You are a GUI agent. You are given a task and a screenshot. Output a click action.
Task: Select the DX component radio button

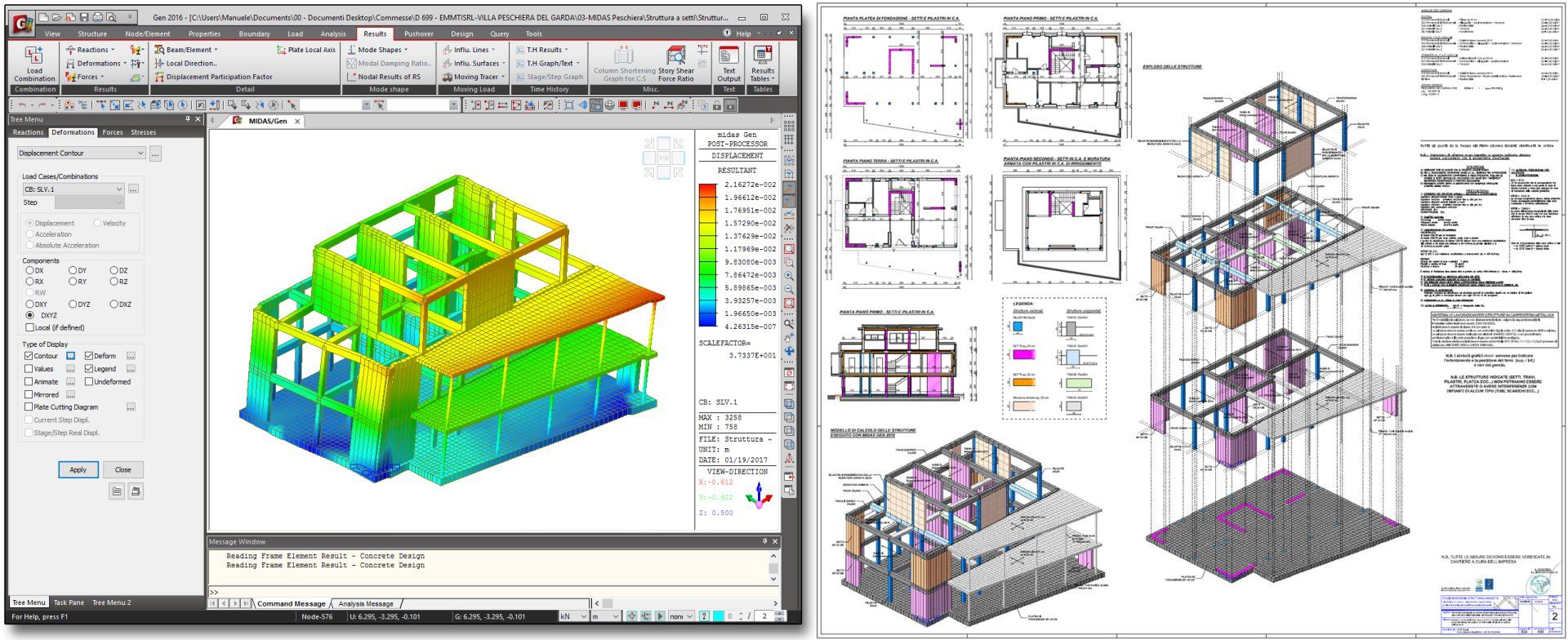(29, 270)
